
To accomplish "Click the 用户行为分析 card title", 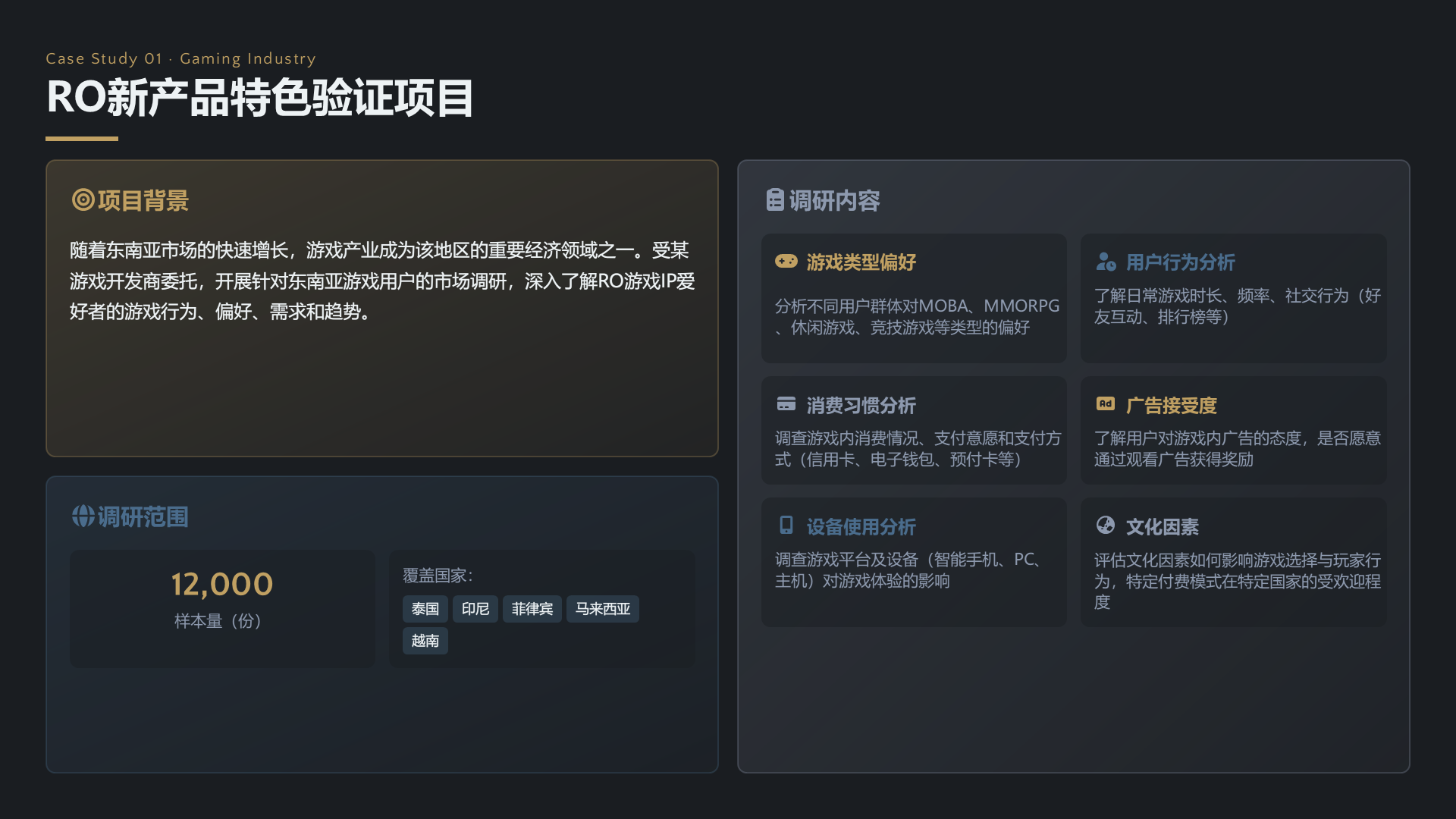I will click(1181, 262).
